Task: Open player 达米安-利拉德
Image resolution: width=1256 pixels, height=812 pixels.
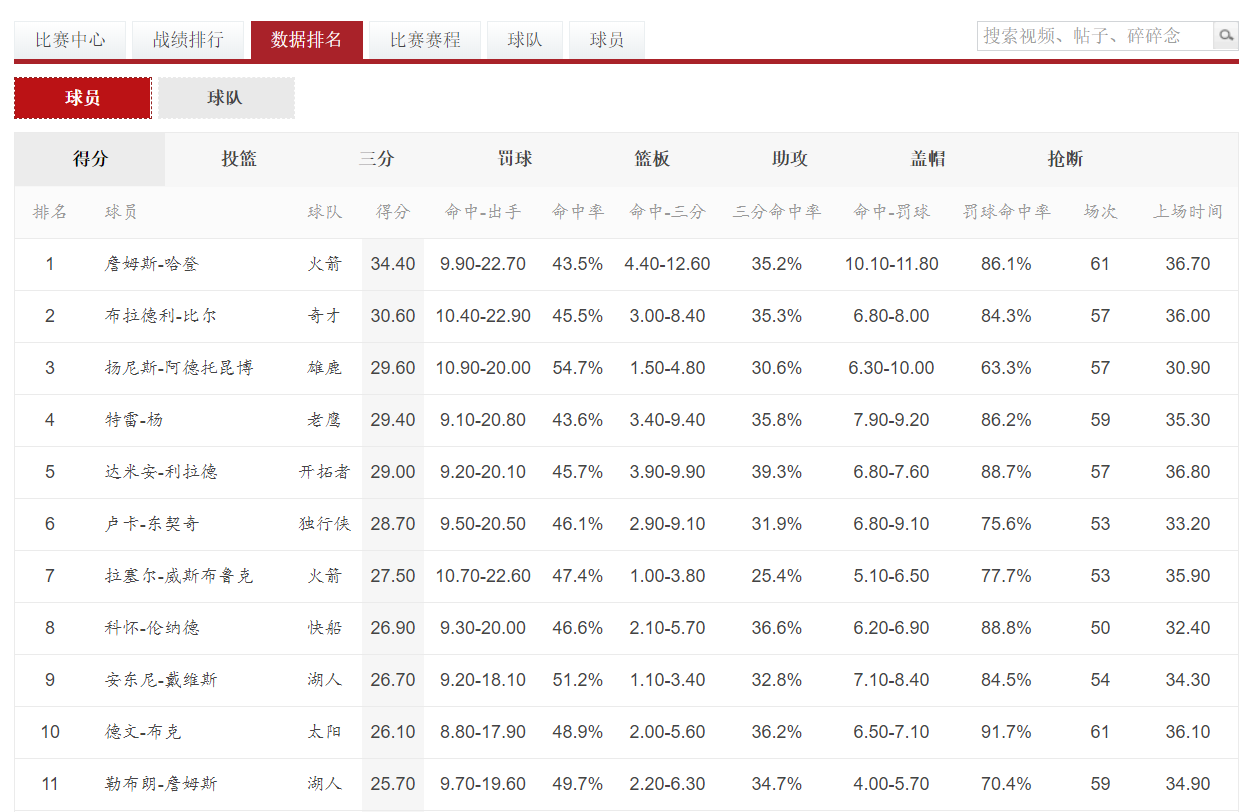Action: point(161,472)
